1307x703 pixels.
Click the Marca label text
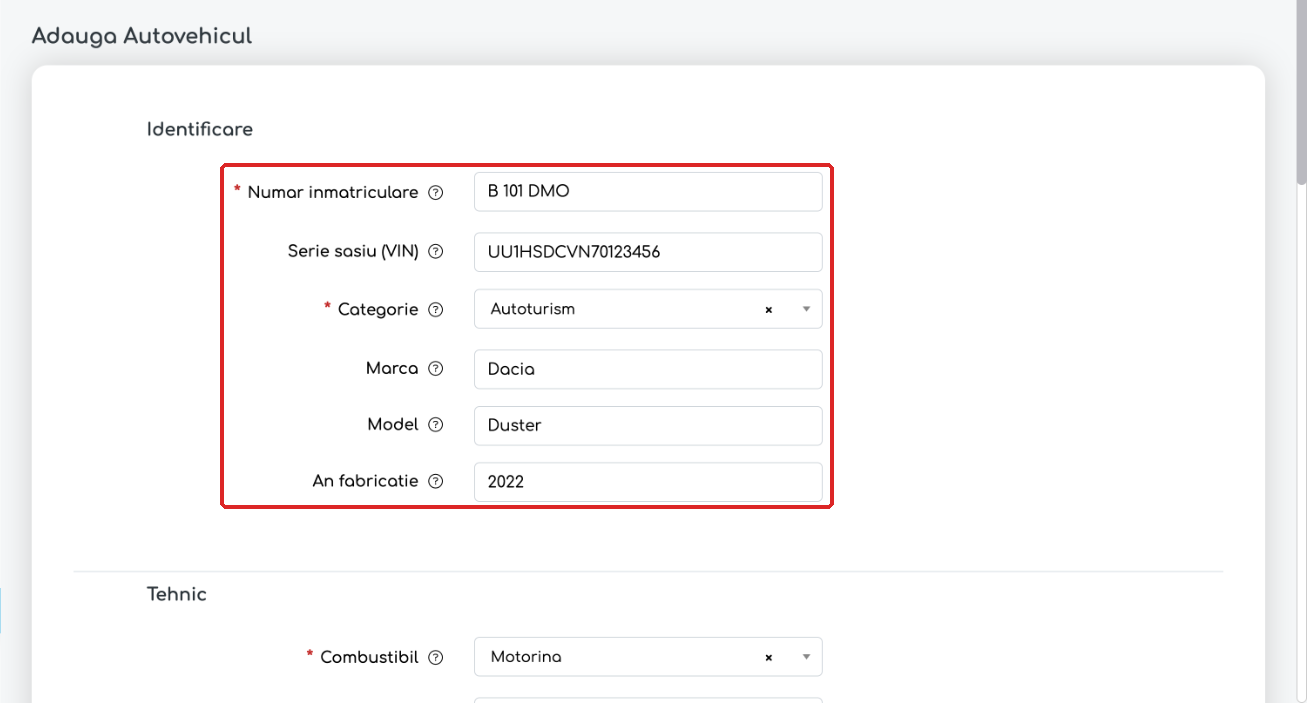pos(392,369)
